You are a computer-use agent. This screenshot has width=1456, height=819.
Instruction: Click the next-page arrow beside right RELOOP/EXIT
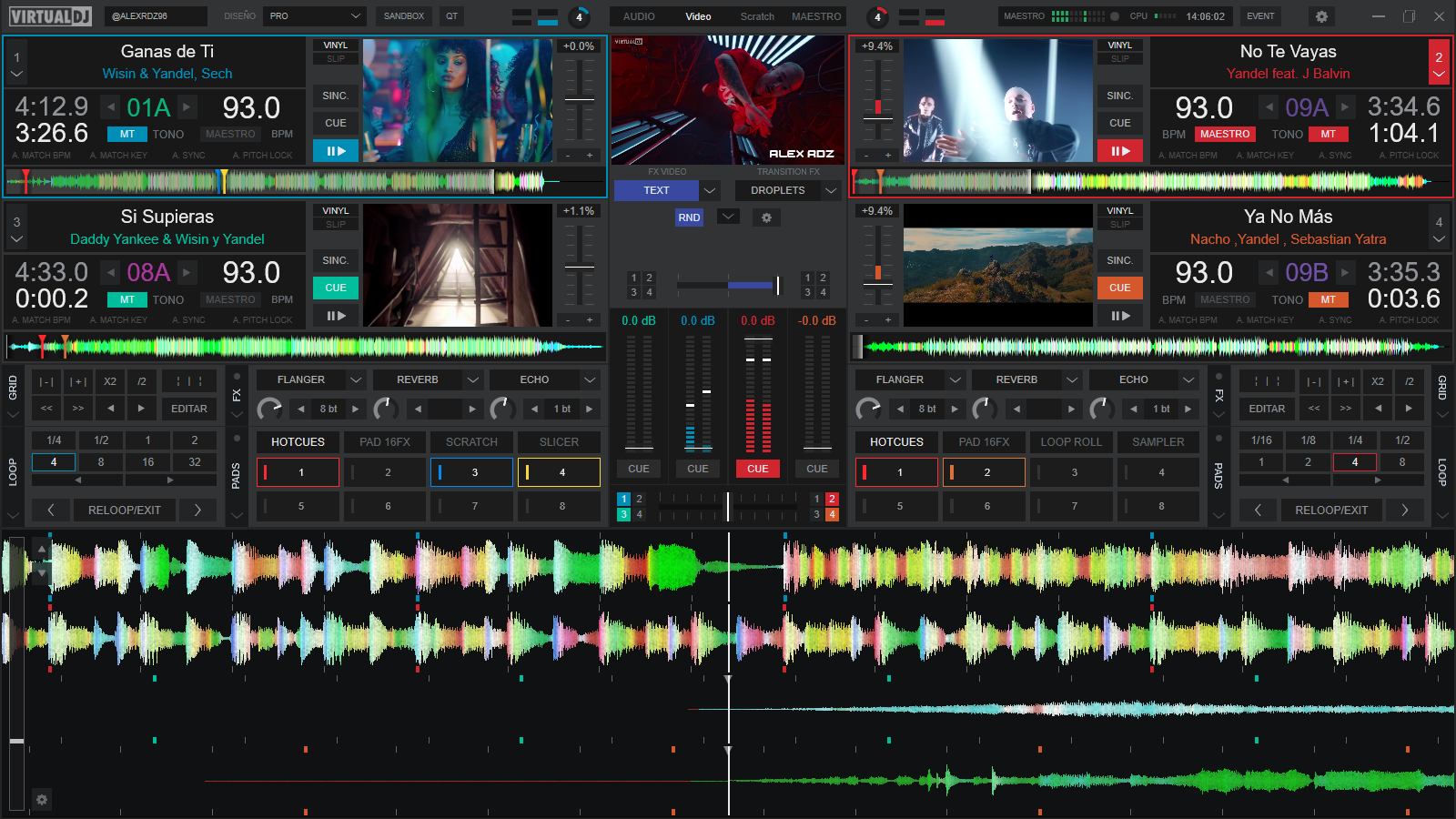tap(1404, 510)
